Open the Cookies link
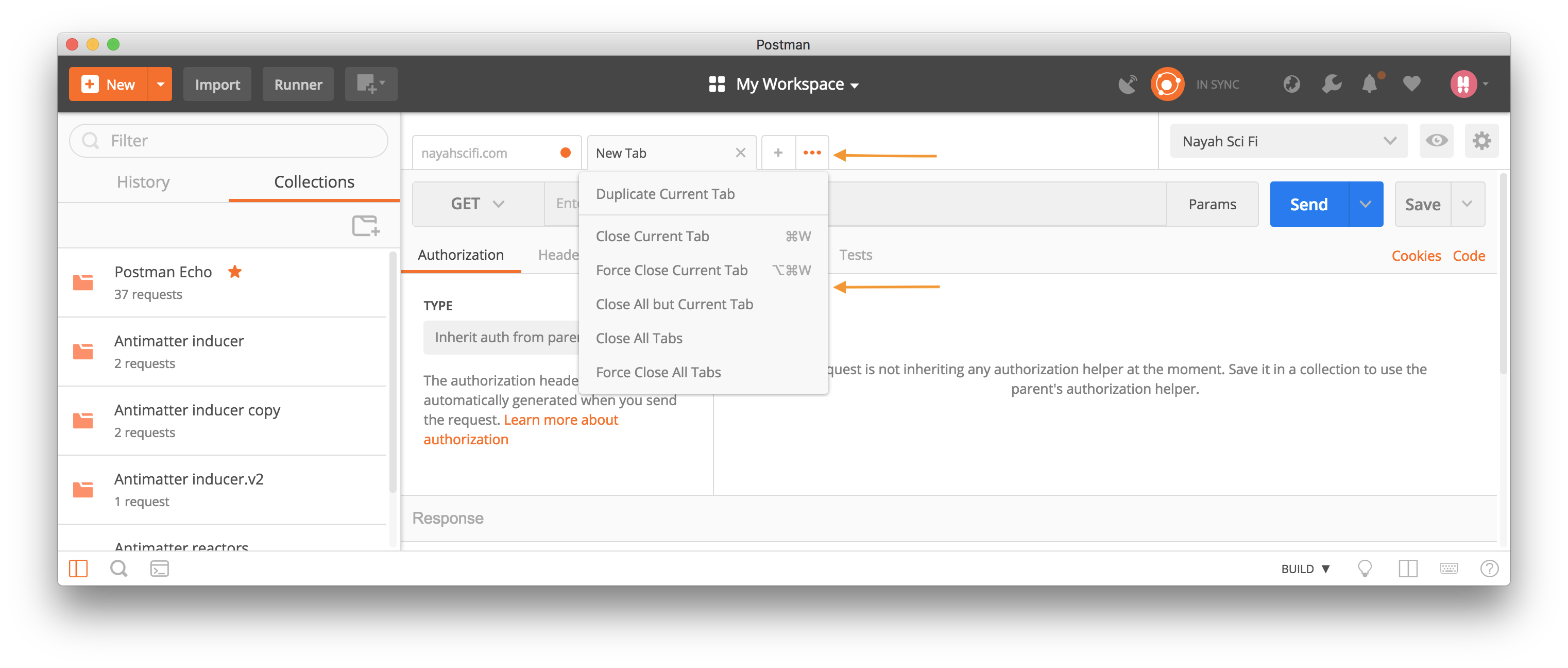 point(1416,256)
